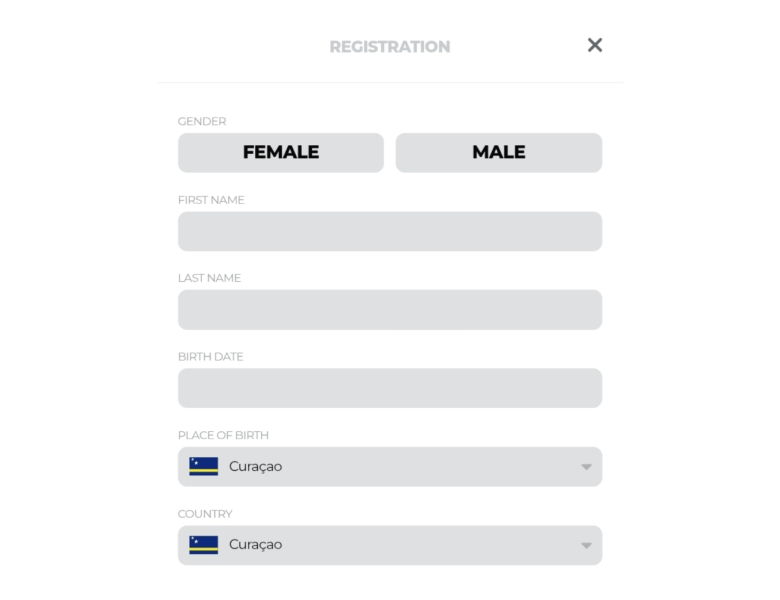Viewport: 780px width, 600px height.
Task: Click the Curaçao flag in Country field
Action: 204,545
